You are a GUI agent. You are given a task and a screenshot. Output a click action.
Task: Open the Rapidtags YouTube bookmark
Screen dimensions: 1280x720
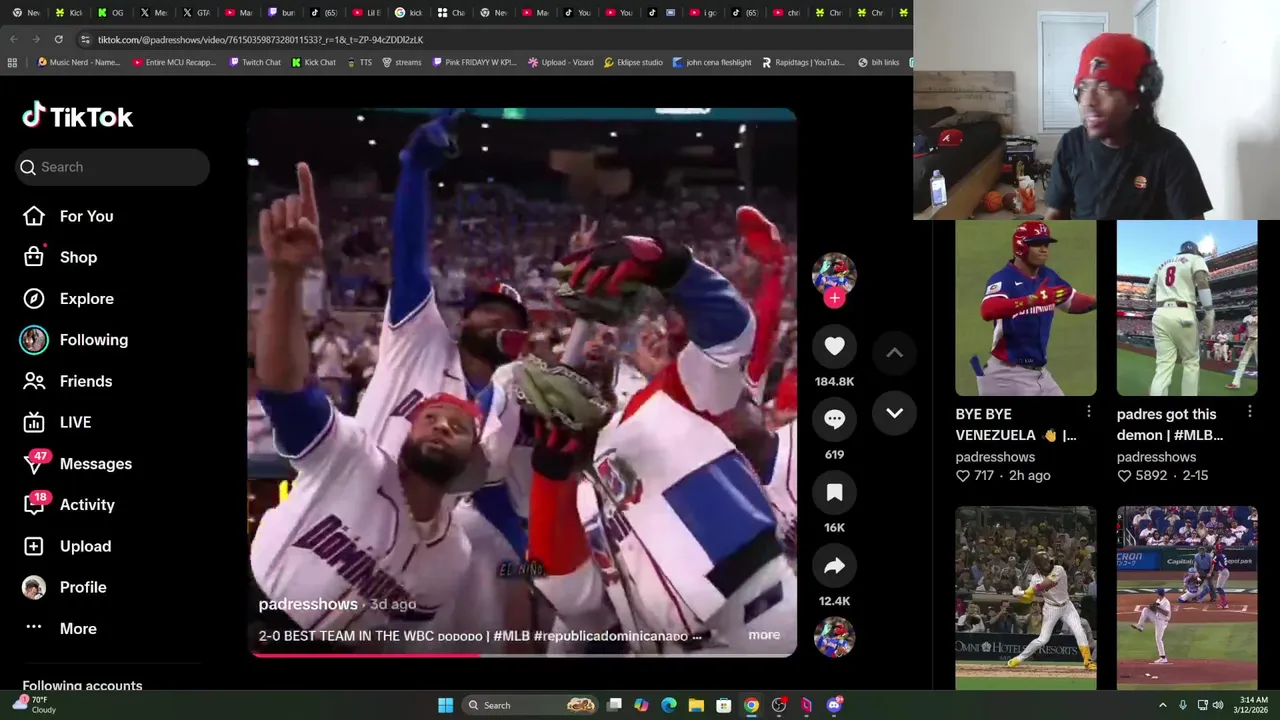pyautogui.click(x=803, y=62)
